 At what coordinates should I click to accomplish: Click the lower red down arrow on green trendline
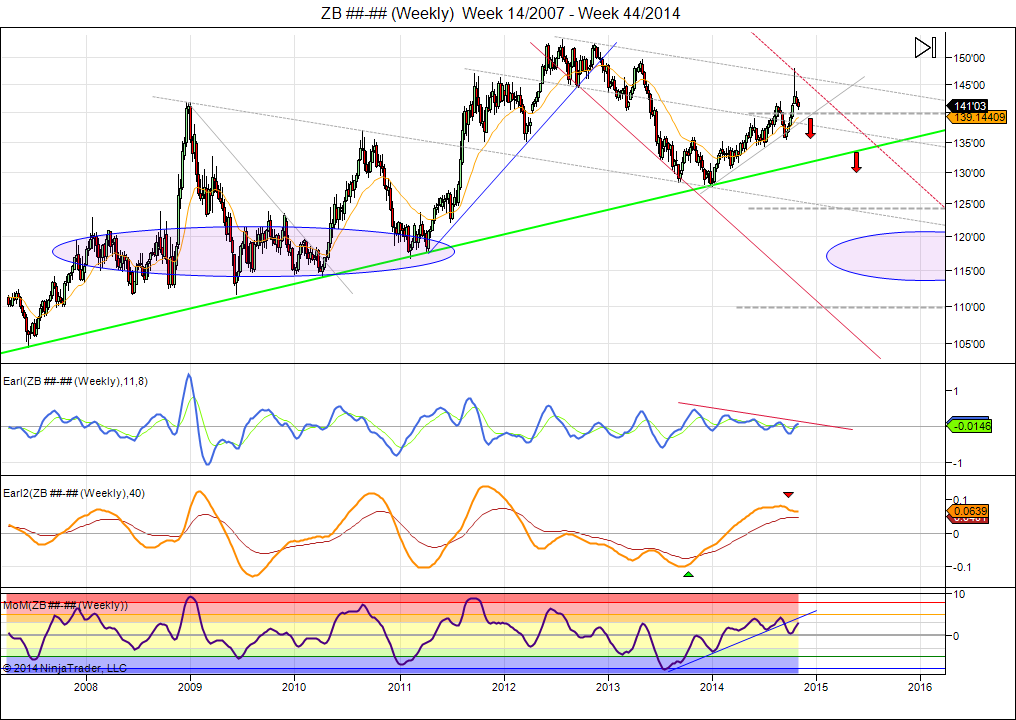856,162
